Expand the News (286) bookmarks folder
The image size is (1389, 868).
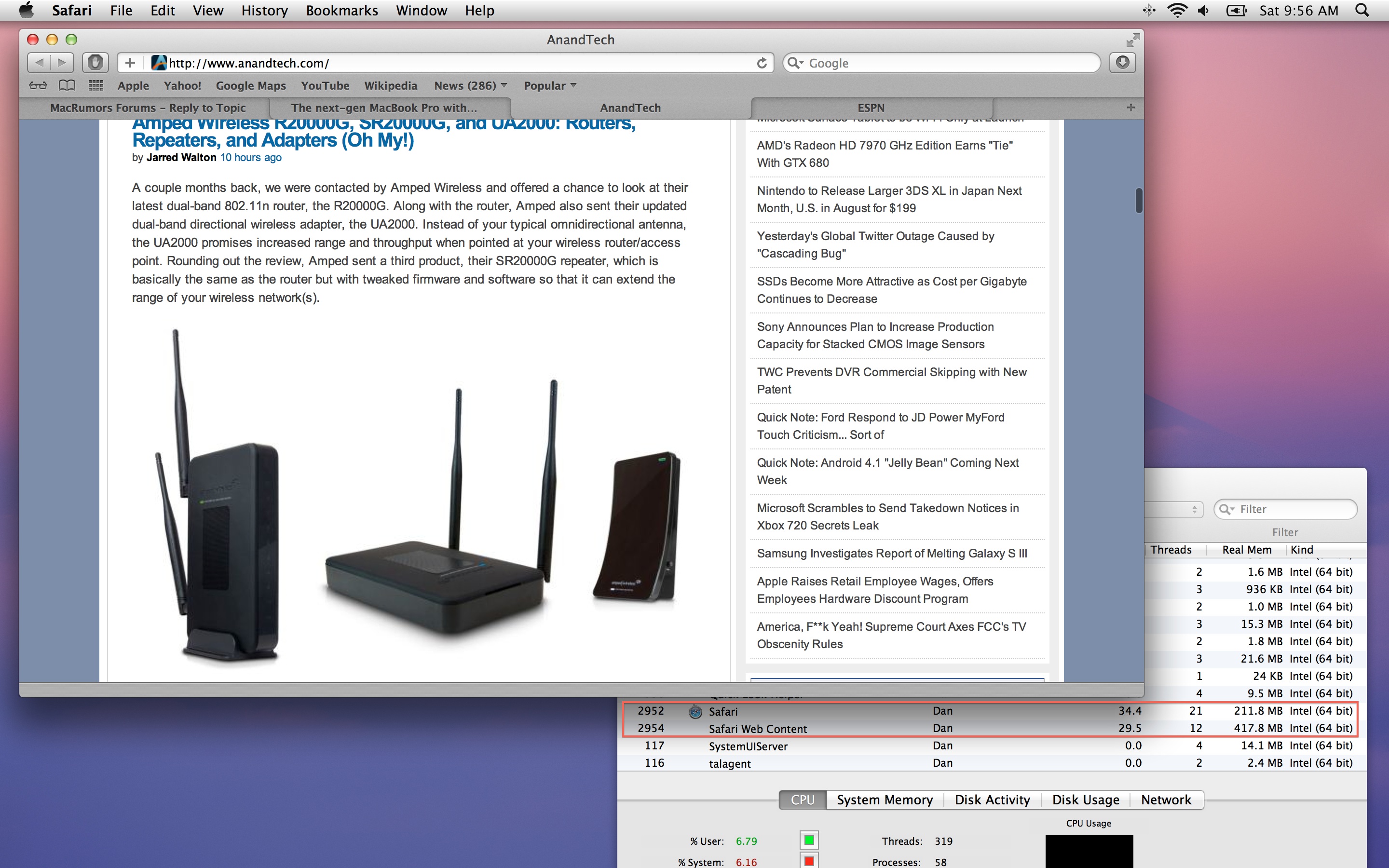[471, 85]
